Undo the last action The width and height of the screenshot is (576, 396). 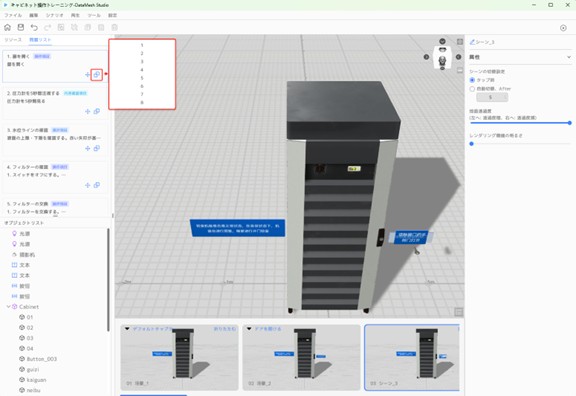[34, 28]
